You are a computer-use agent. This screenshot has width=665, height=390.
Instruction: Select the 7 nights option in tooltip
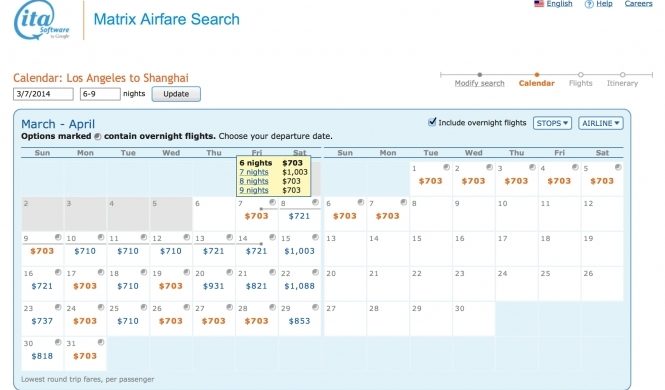(254, 172)
